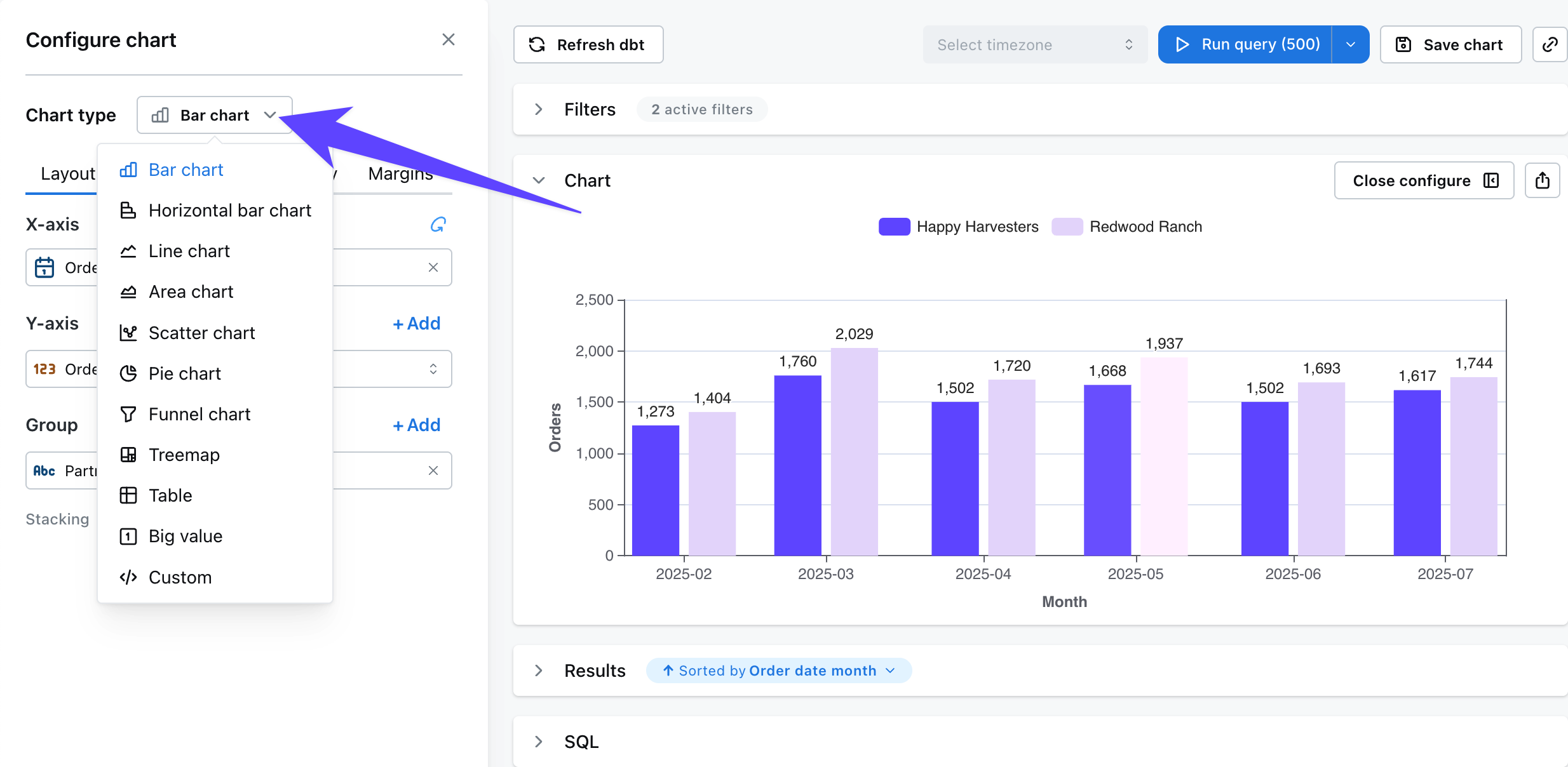Click the Refresh dbt button
1568x767 pixels.
point(588,44)
